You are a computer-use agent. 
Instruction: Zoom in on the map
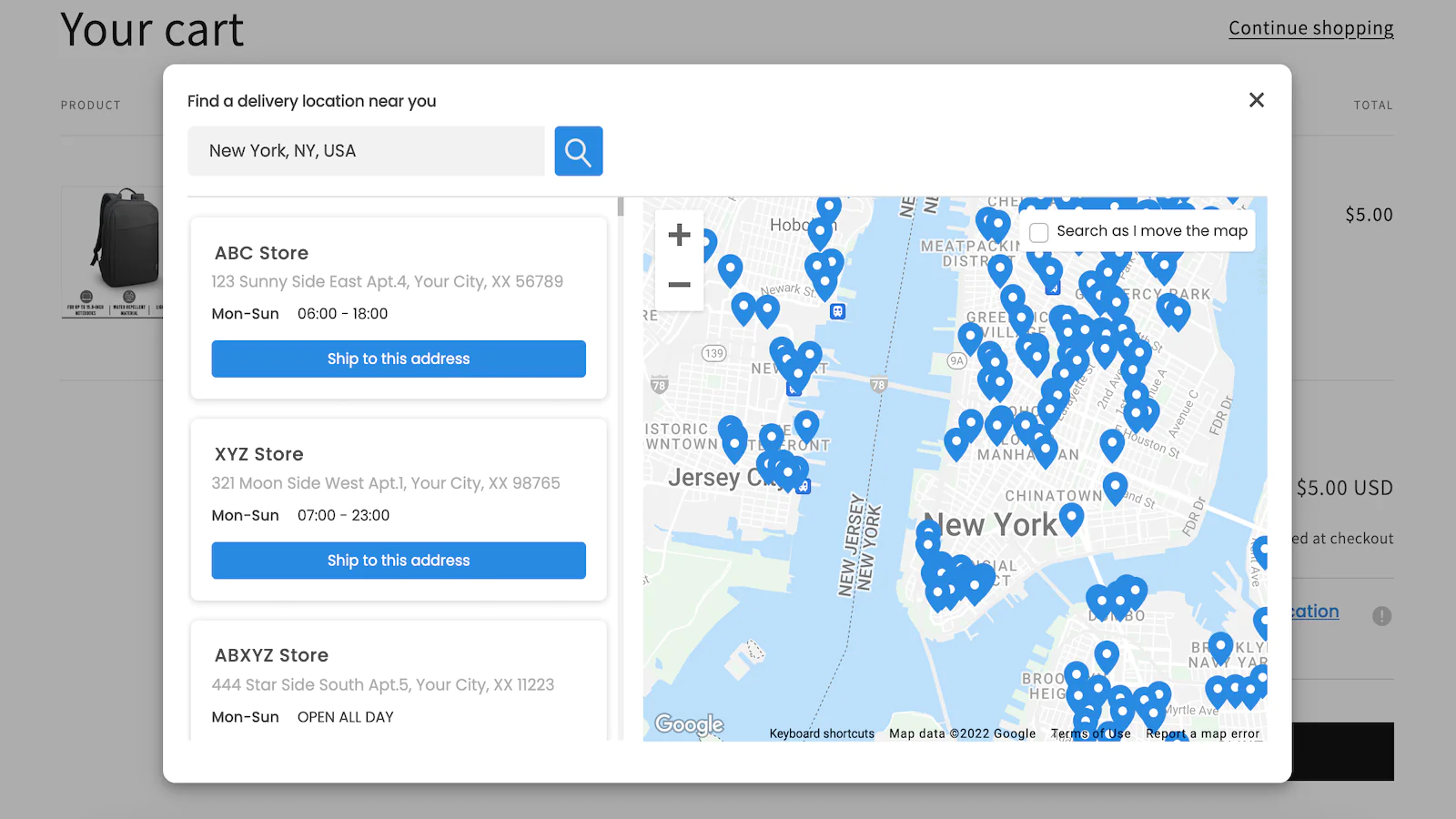(x=679, y=235)
